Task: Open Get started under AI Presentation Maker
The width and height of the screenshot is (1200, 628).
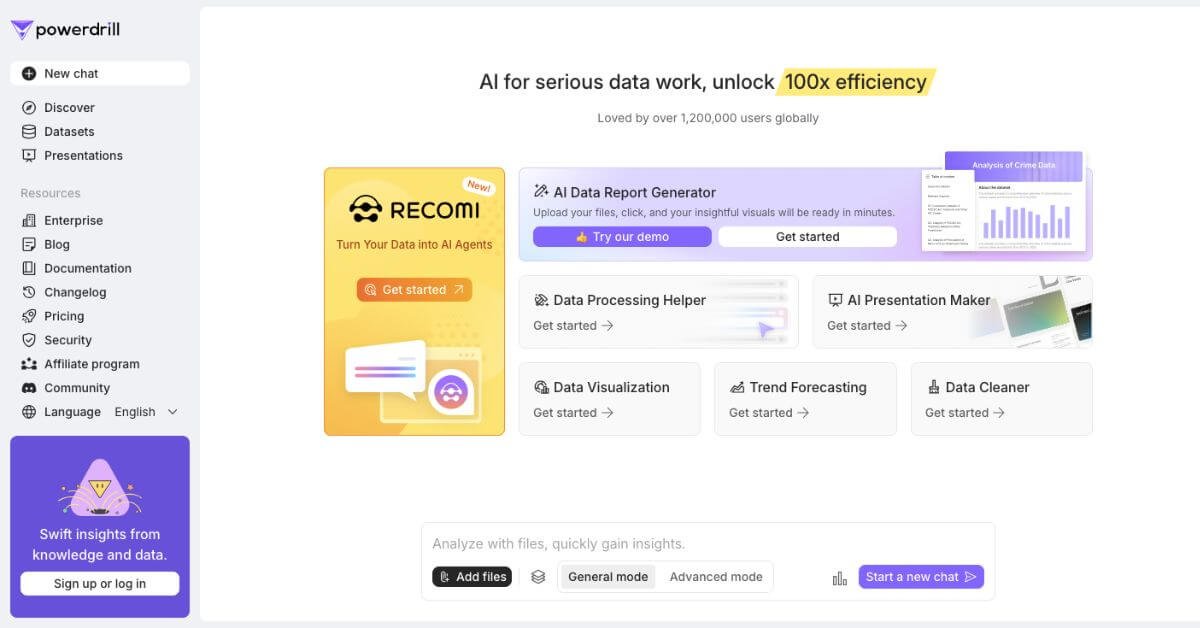Action: point(867,326)
